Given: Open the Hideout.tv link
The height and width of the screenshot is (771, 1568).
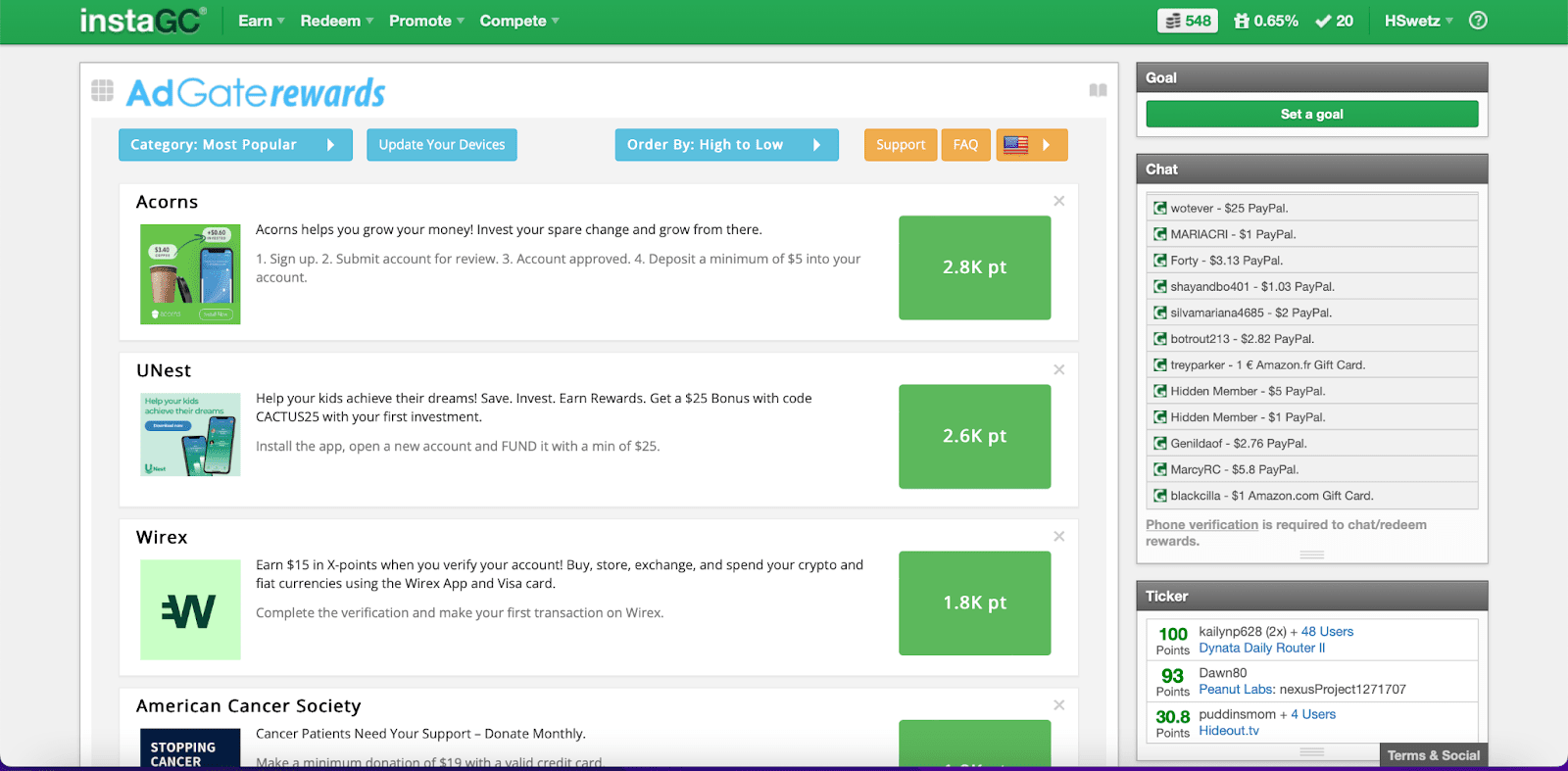Looking at the screenshot, I should pyautogui.click(x=1229, y=731).
